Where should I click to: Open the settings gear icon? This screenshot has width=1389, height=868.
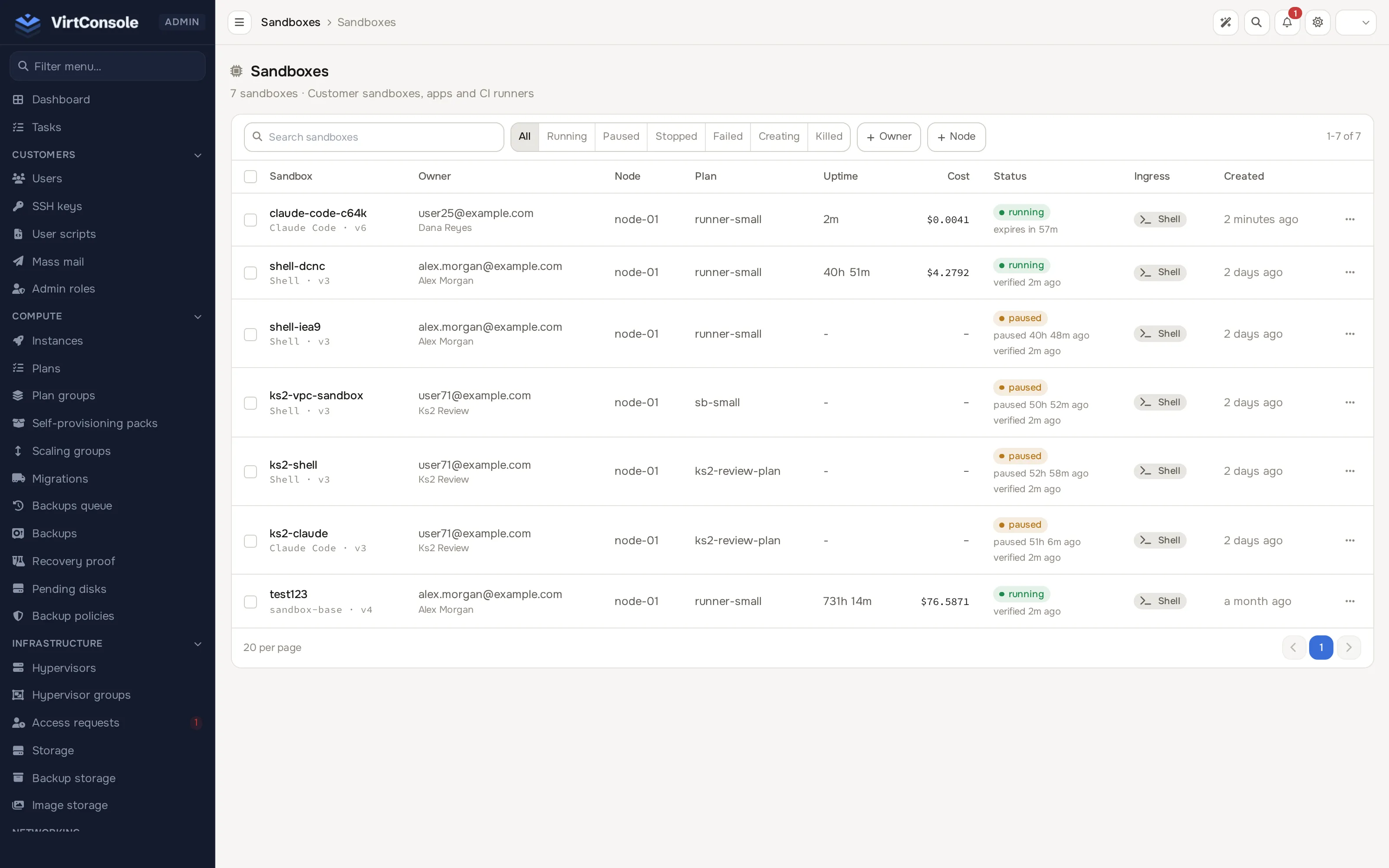tap(1318, 23)
